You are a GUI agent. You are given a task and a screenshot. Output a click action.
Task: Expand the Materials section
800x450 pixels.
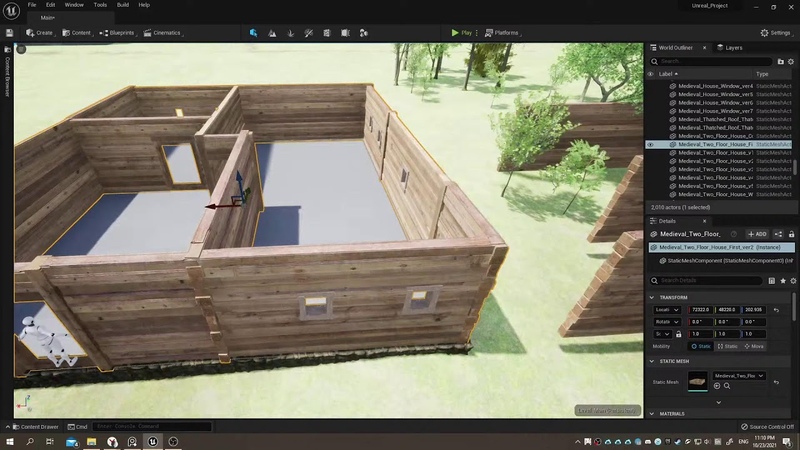(652, 413)
